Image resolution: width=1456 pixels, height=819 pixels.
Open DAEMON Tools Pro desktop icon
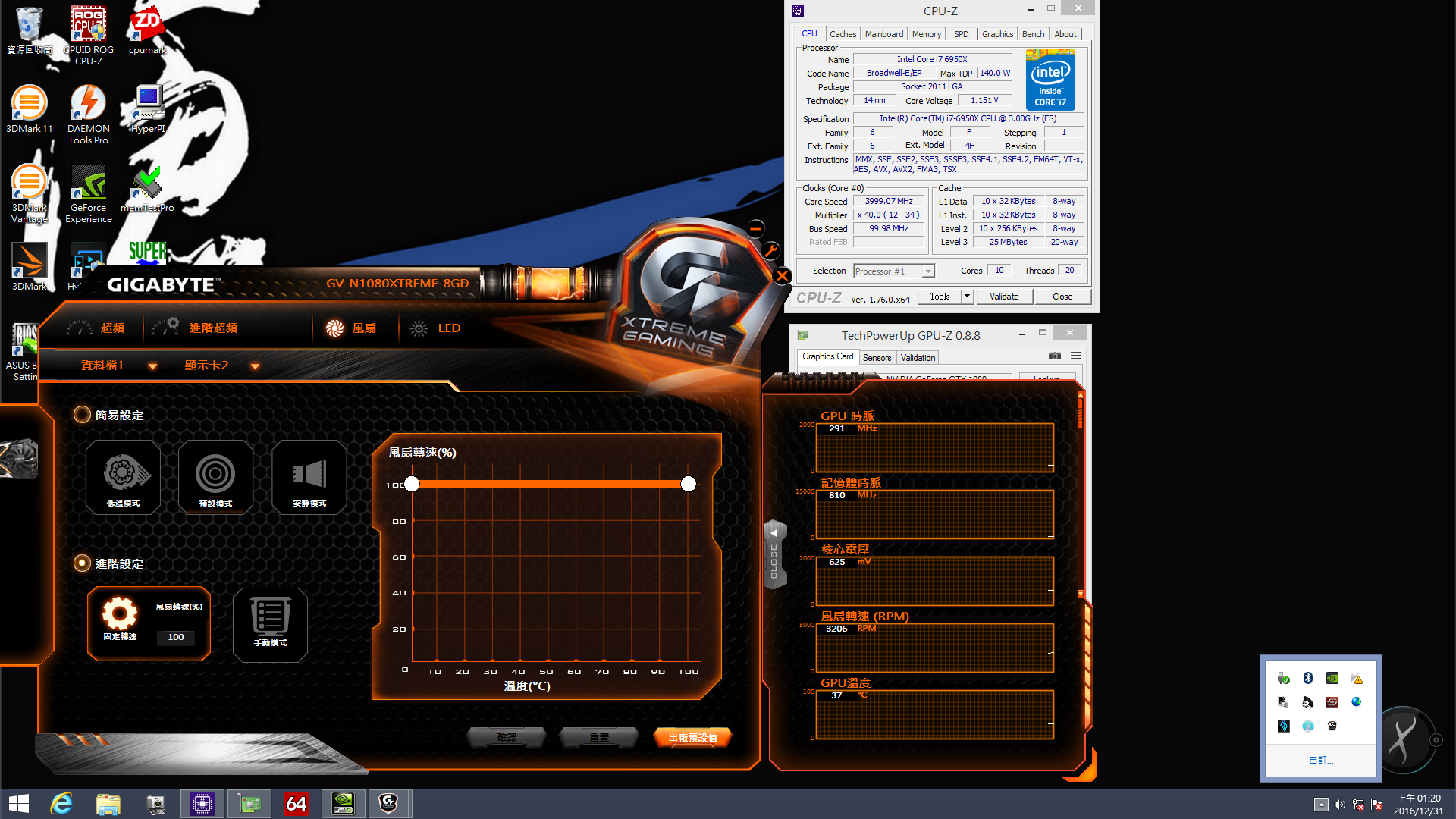pos(89,114)
